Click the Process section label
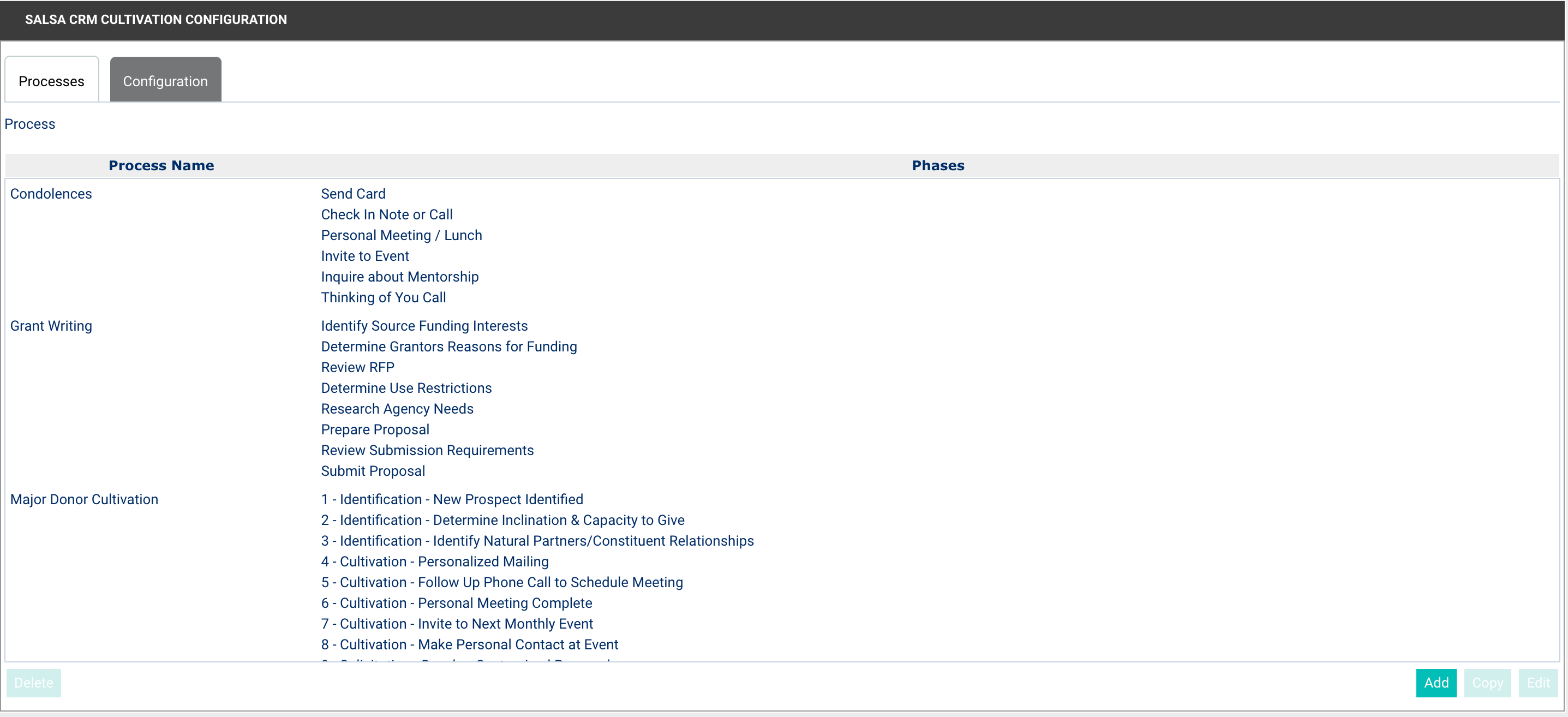Image resolution: width=1568 pixels, height=717 pixels. point(30,123)
